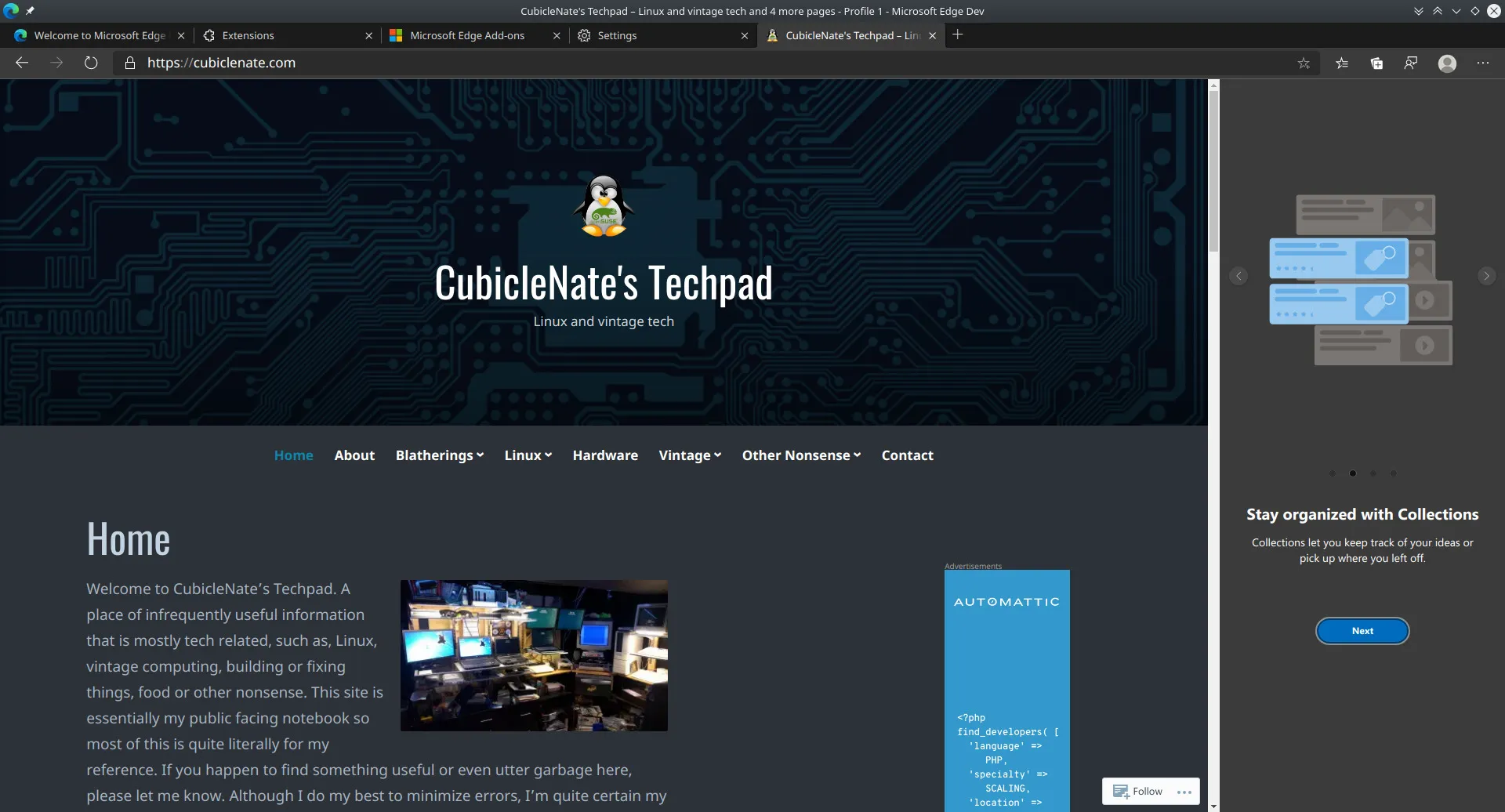Click the browser back arrow

pos(22,63)
